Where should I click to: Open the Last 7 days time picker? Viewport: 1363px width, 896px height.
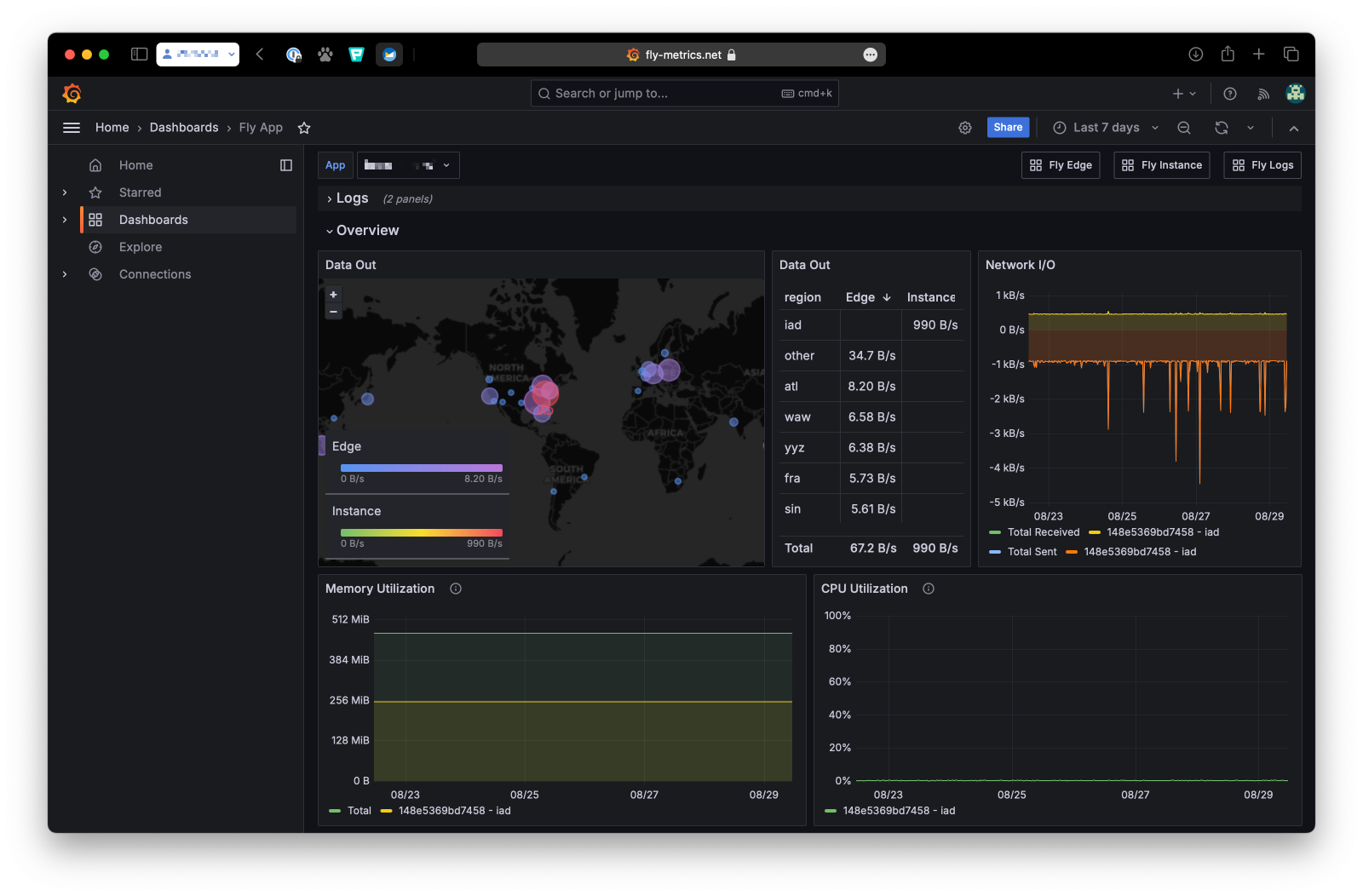click(x=1106, y=128)
